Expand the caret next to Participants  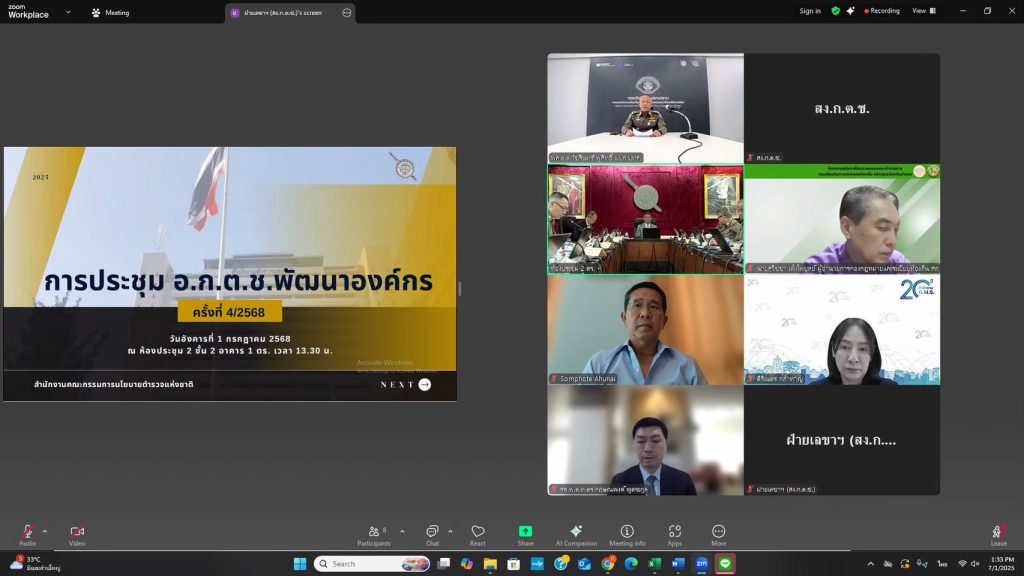[x=402, y=531]
